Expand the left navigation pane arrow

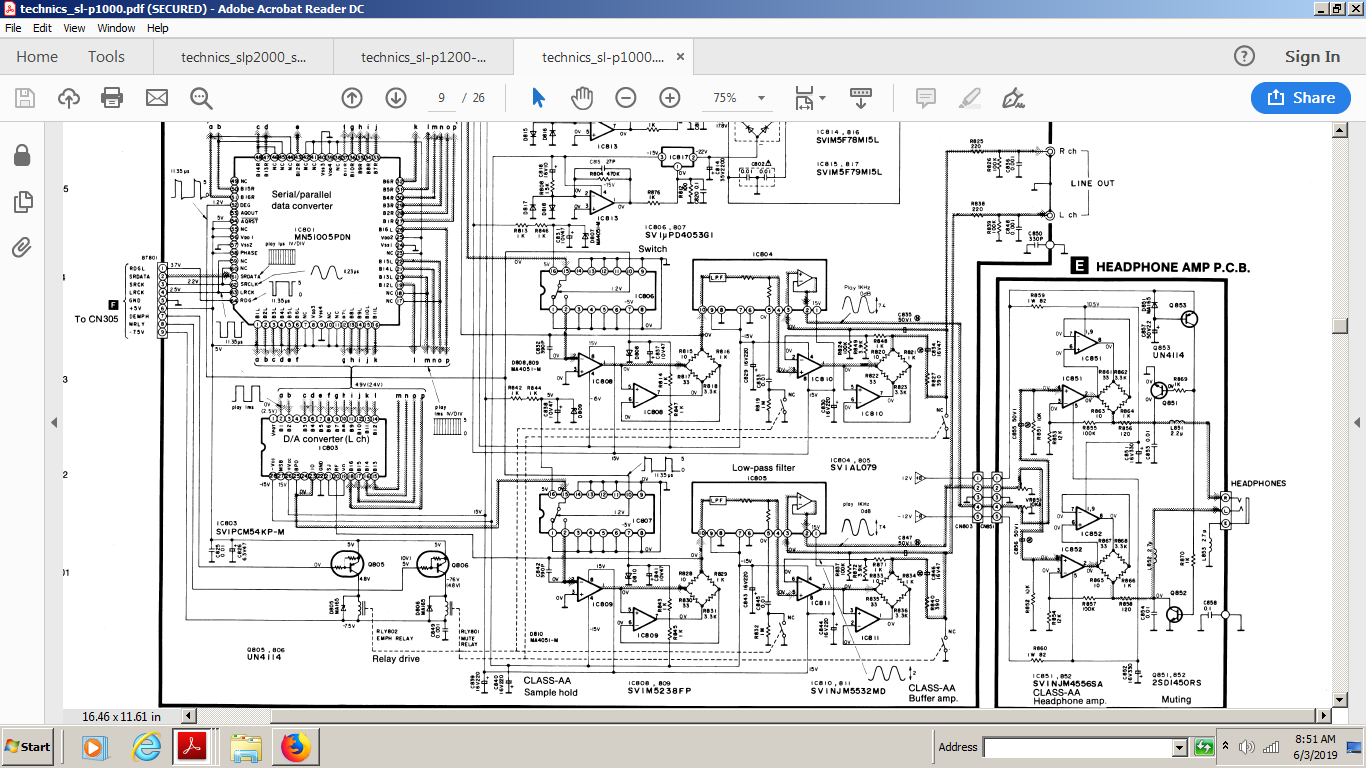tap(54, 423)
